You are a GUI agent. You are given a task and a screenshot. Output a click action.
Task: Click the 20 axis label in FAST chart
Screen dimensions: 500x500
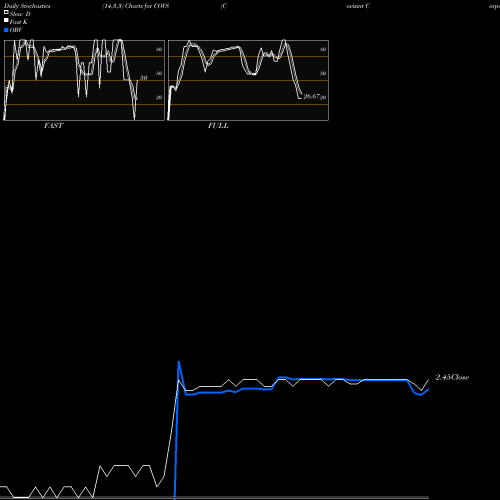pyautogui.click(x=159, y=97)
